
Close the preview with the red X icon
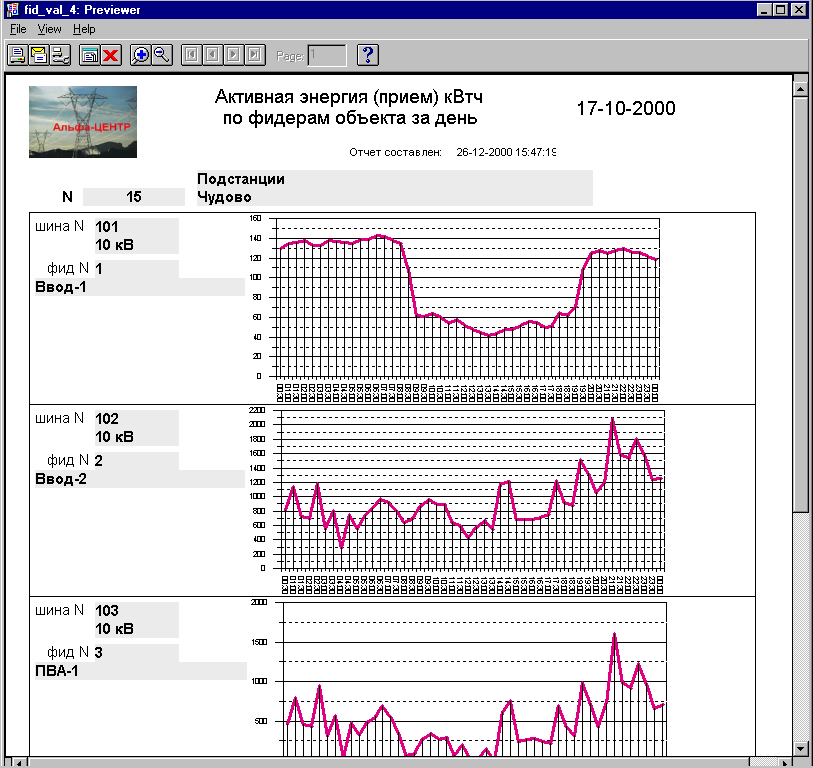111,55
